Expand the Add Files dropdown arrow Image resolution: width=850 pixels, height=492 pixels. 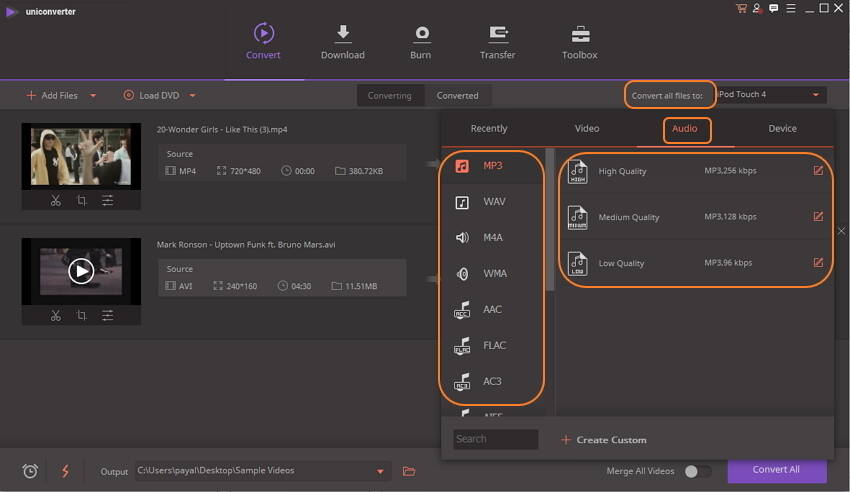point(93,96)
